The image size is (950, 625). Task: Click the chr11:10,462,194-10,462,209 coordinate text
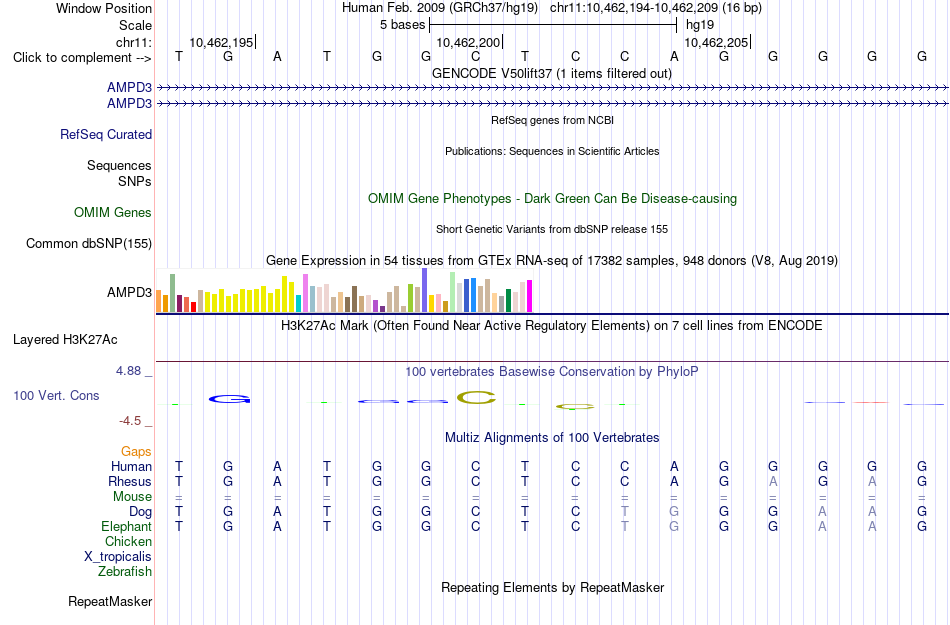[656, 8]
